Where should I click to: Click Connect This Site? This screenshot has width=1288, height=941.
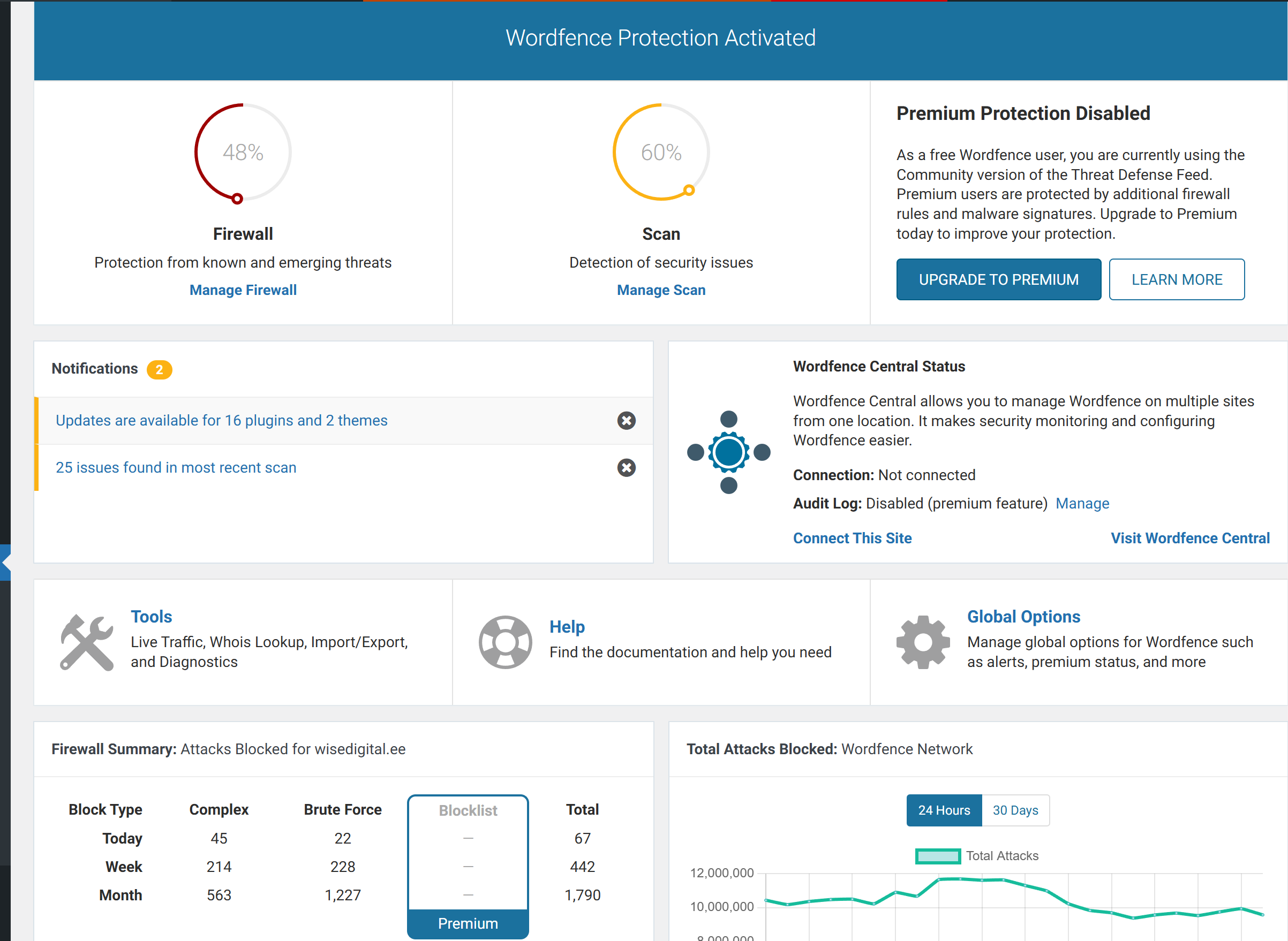tap(852, 538)
